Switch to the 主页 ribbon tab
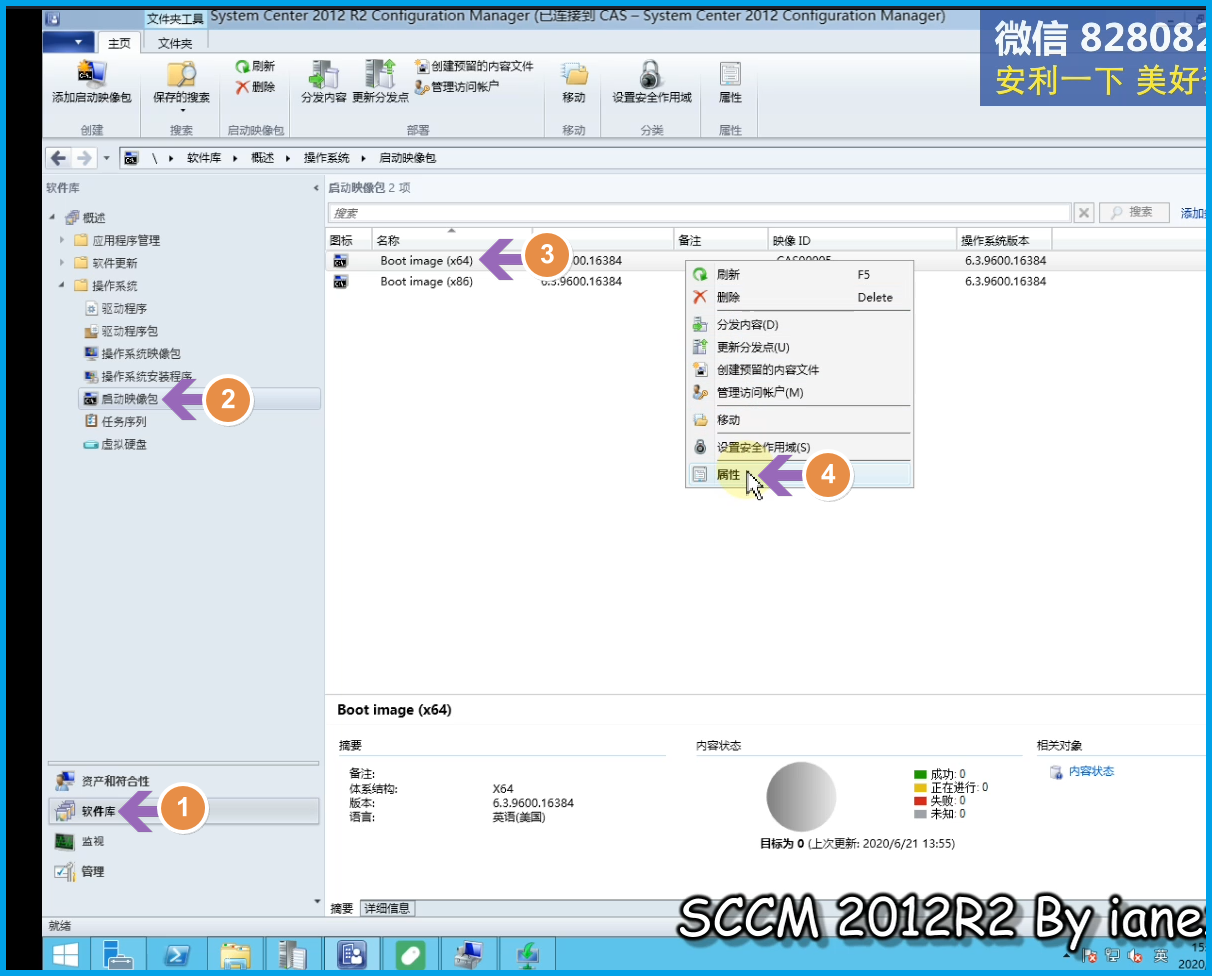This screenshot has width=1212, height=976. coord(120,43)
